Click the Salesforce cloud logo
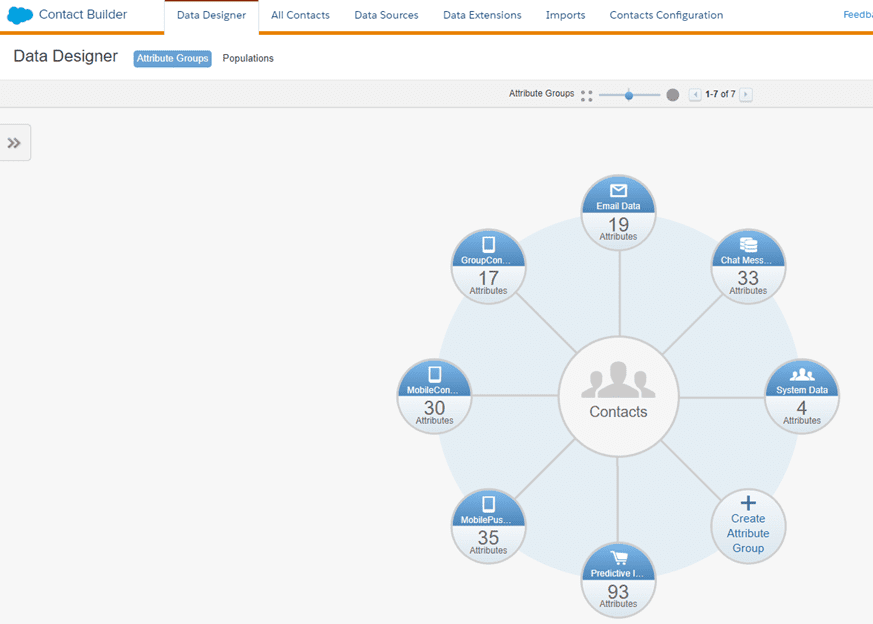The image size is (873, 624). (x=20, y=16)
